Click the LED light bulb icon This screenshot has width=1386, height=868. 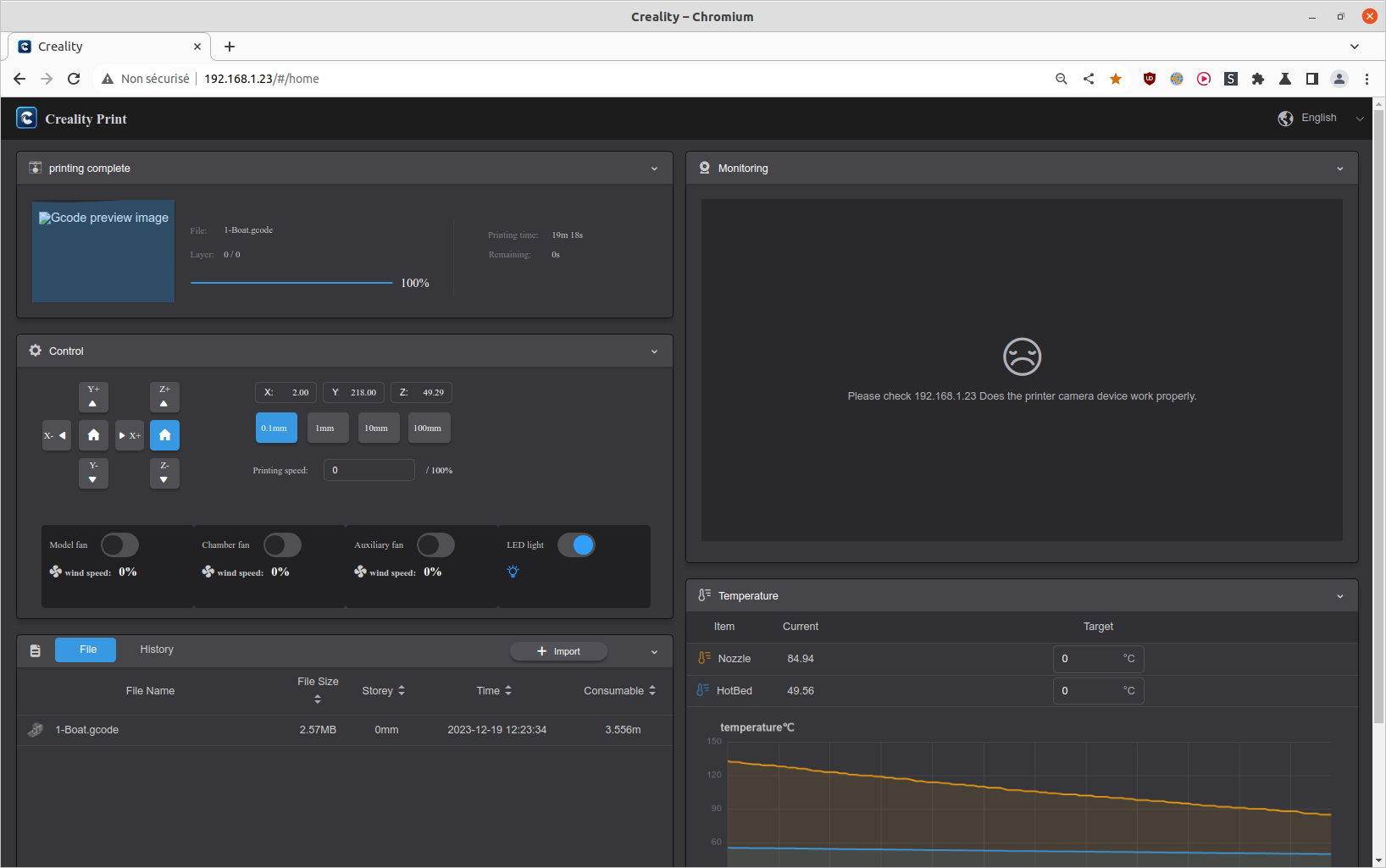513,572
